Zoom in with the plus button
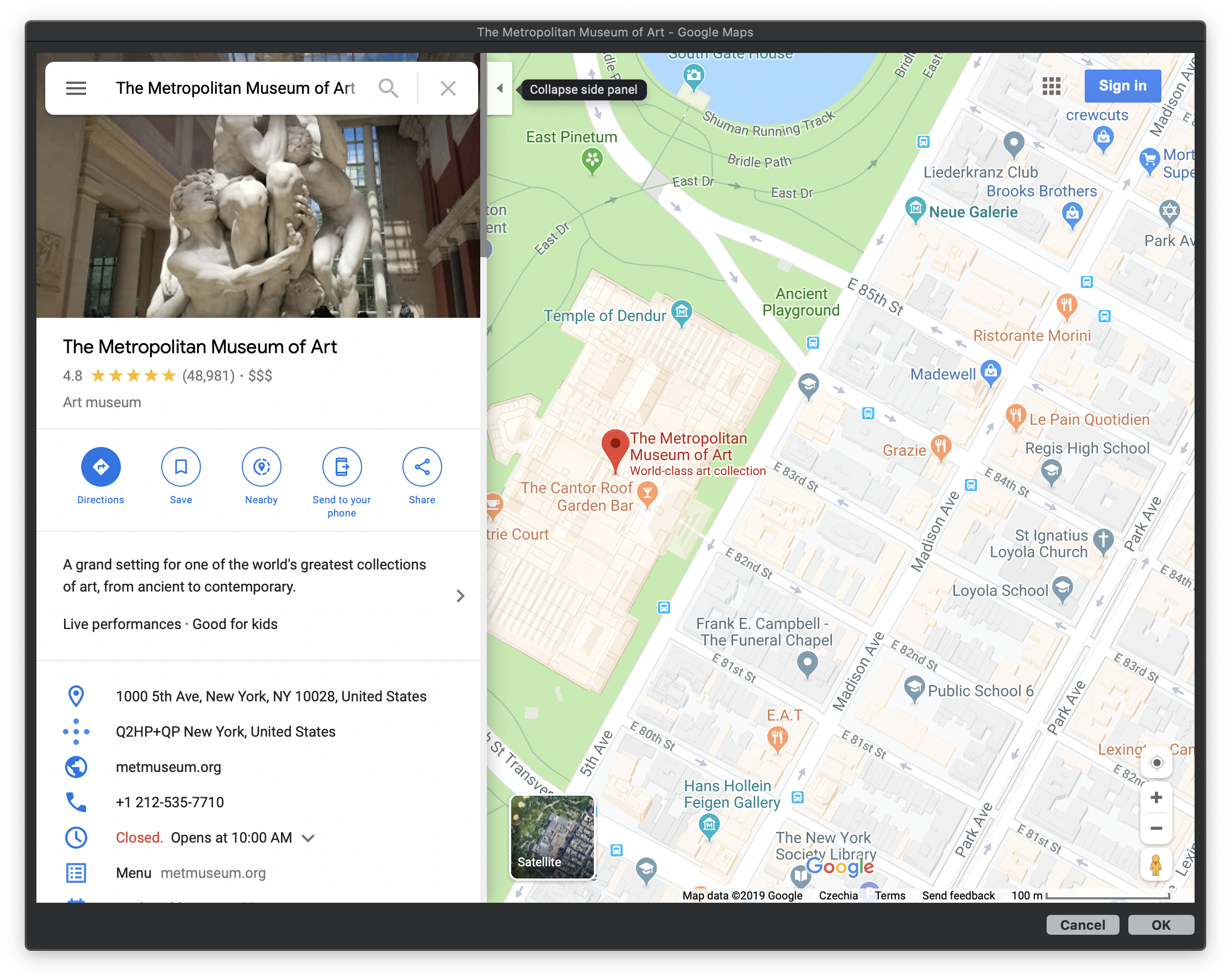Screen dimensions: 1231x980 pyautogui.click(x=1156, y=797)
